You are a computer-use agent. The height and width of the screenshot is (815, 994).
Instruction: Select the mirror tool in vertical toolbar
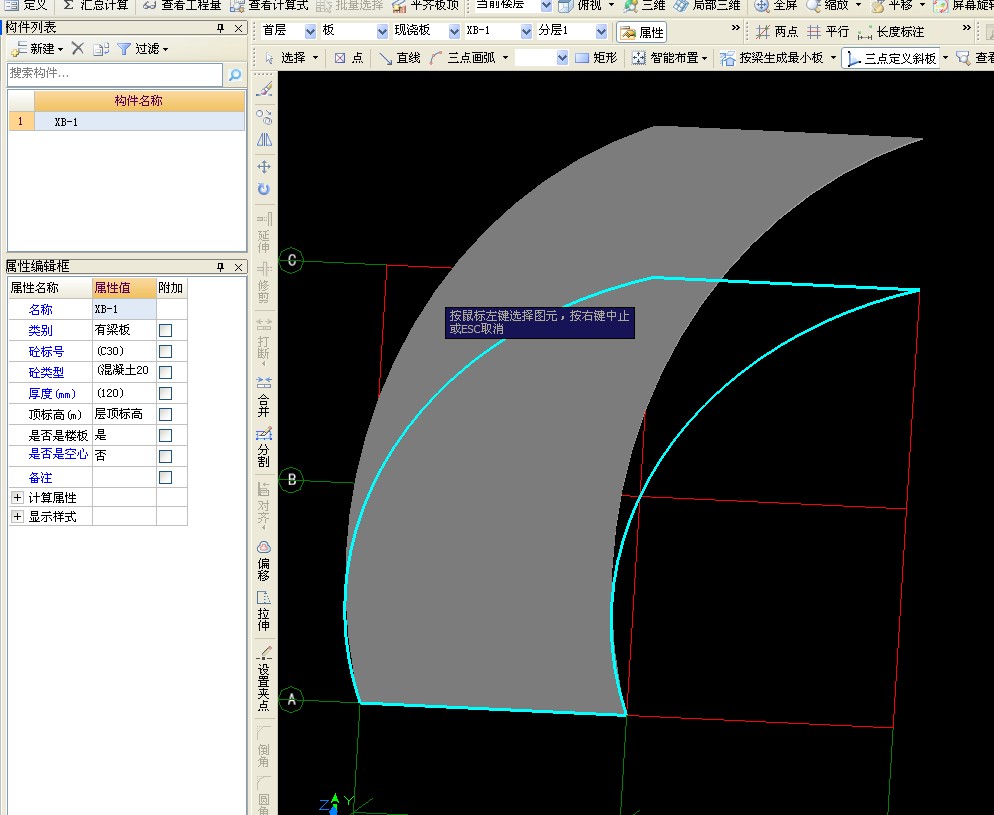coord(264,140)
